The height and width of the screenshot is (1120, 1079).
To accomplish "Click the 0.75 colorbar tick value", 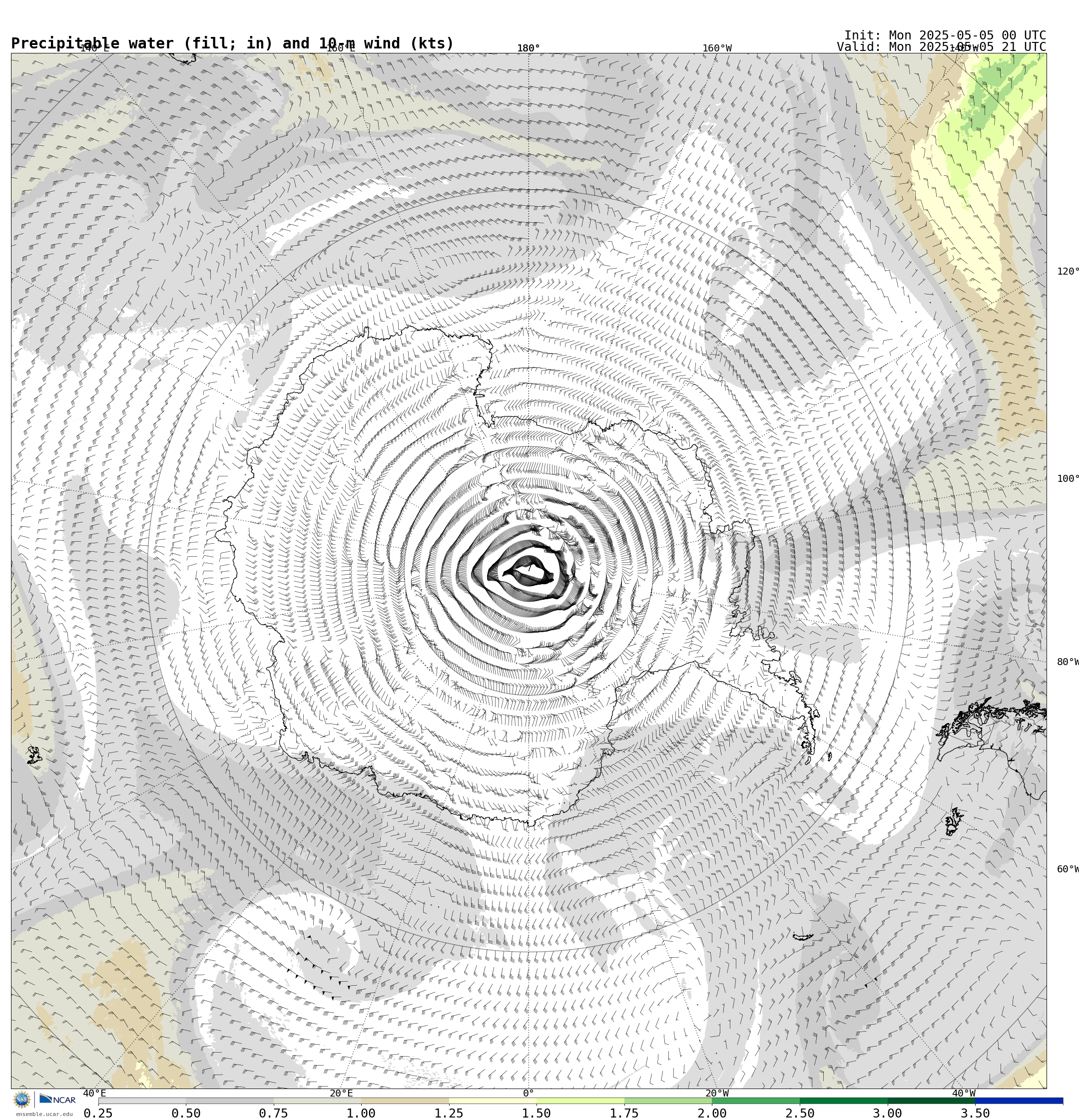I will (273, 1113).
